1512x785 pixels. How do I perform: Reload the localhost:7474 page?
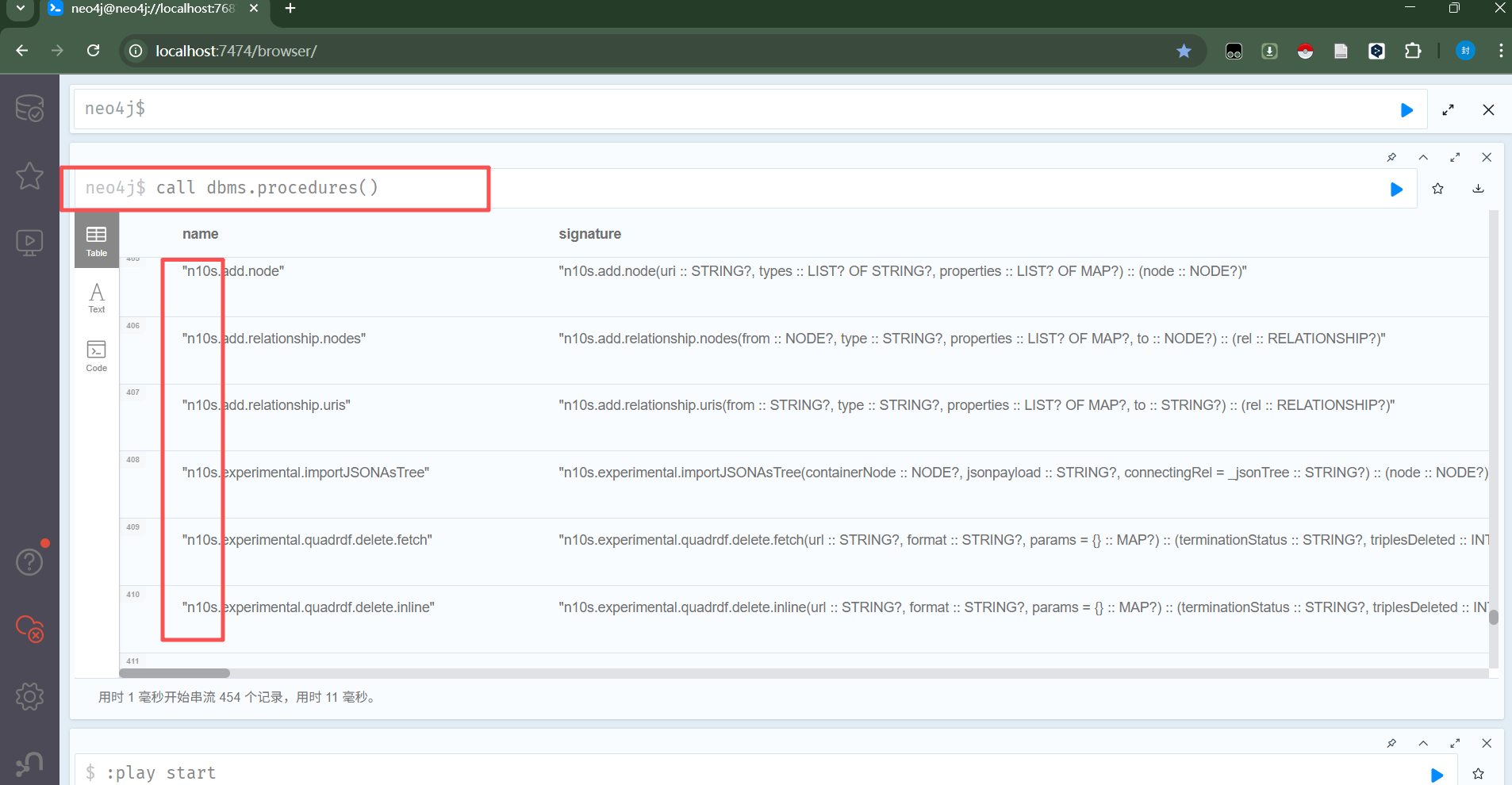coord(94,51)
